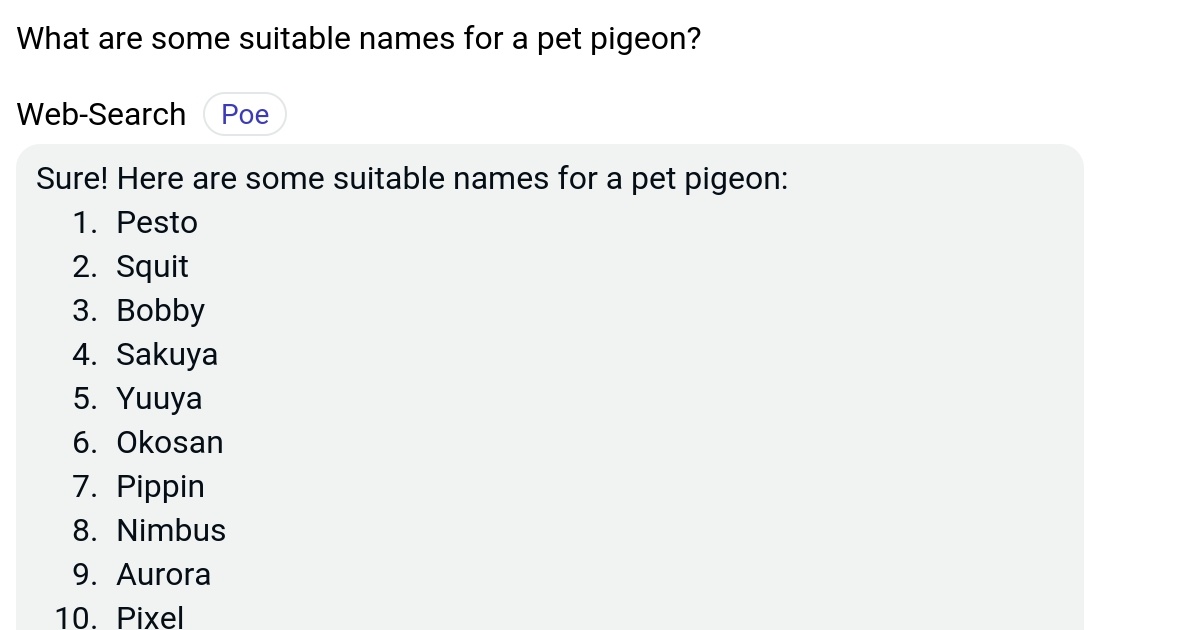Click the name Bobby in the list

(160, 311)
